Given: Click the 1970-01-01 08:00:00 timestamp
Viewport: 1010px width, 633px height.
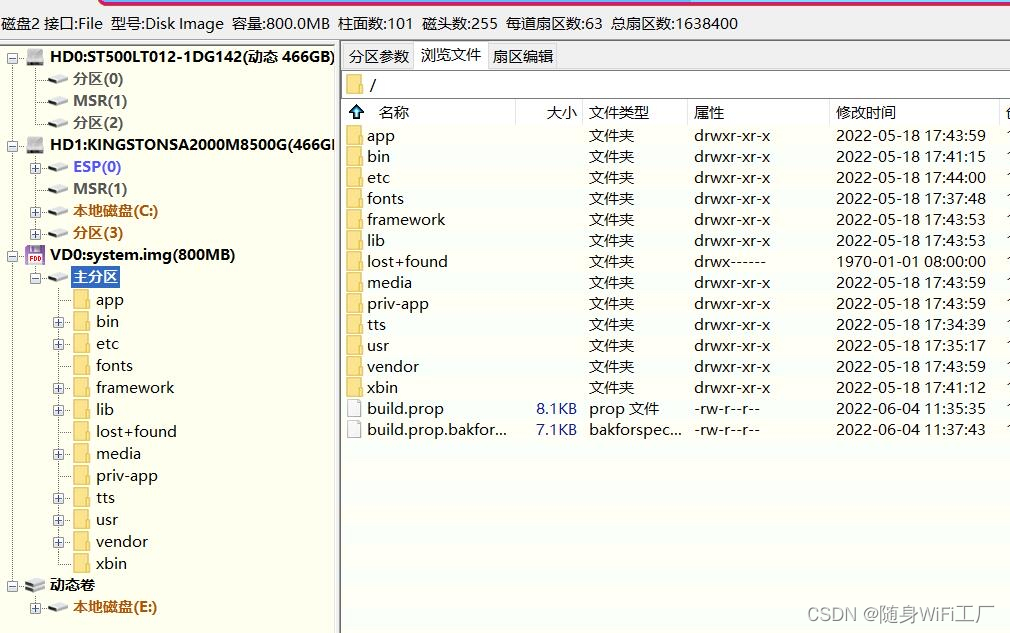Looking at the screenshot, I should pyautogui.click(x=911, y=262).
